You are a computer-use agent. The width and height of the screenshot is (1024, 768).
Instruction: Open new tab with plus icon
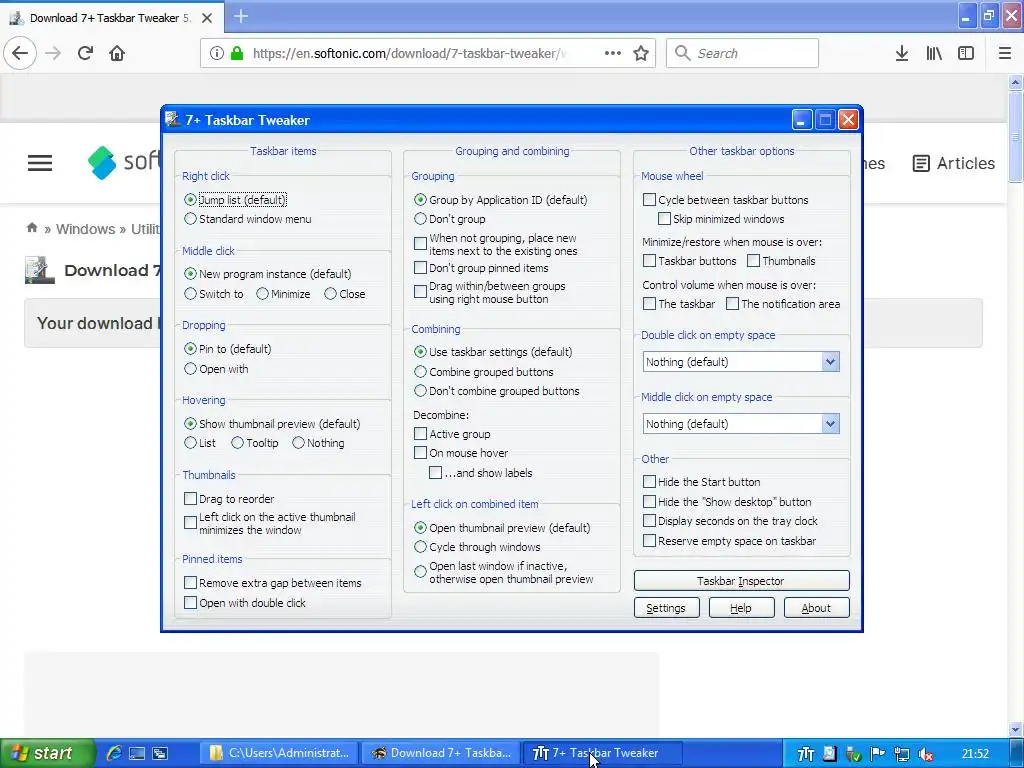pos(241,16)
